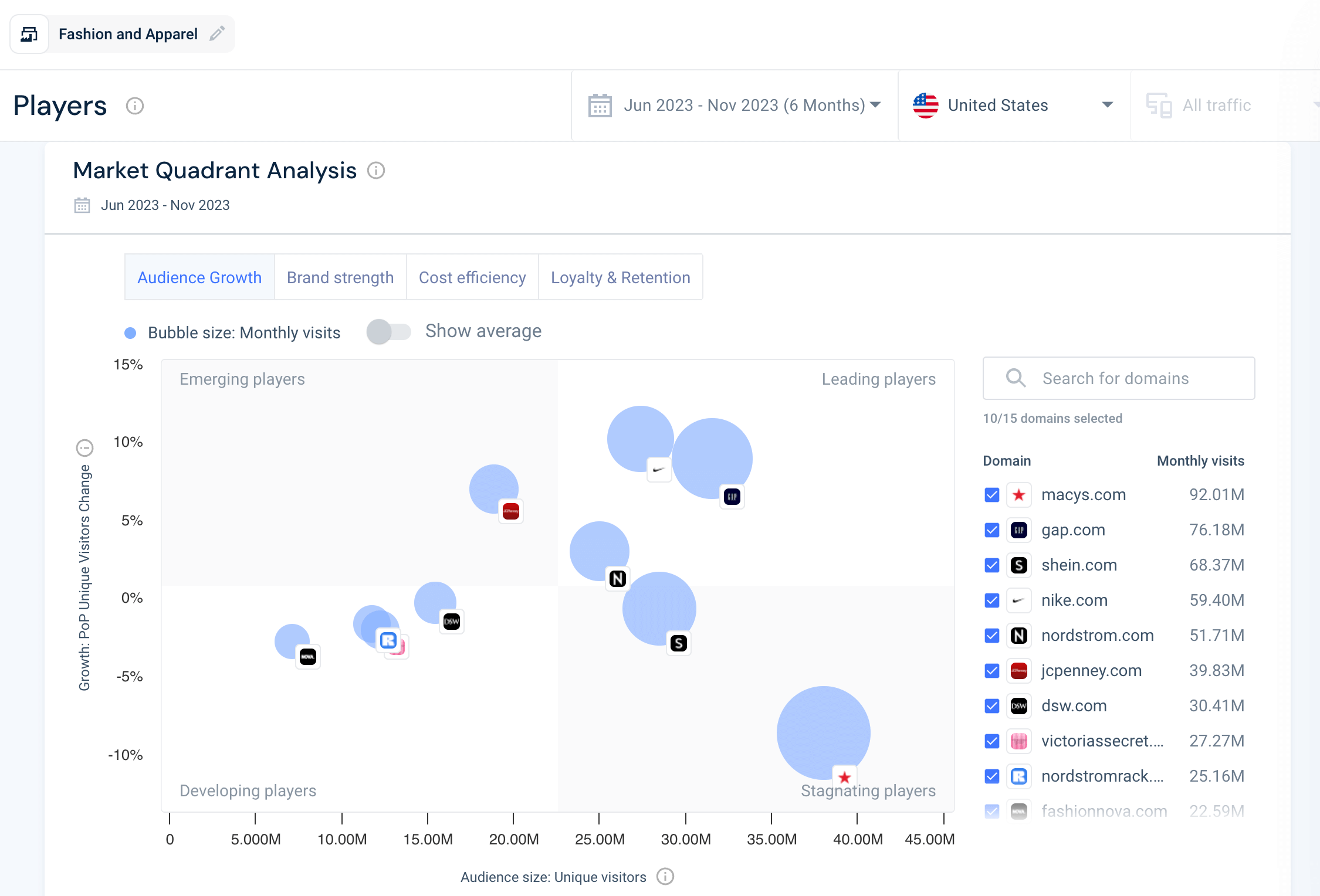The width and height of the screenshot is (1320, 896).
Task: Click the shein.com favicon in domain list
Action: pyautogui.click(x=1019, y=565)
